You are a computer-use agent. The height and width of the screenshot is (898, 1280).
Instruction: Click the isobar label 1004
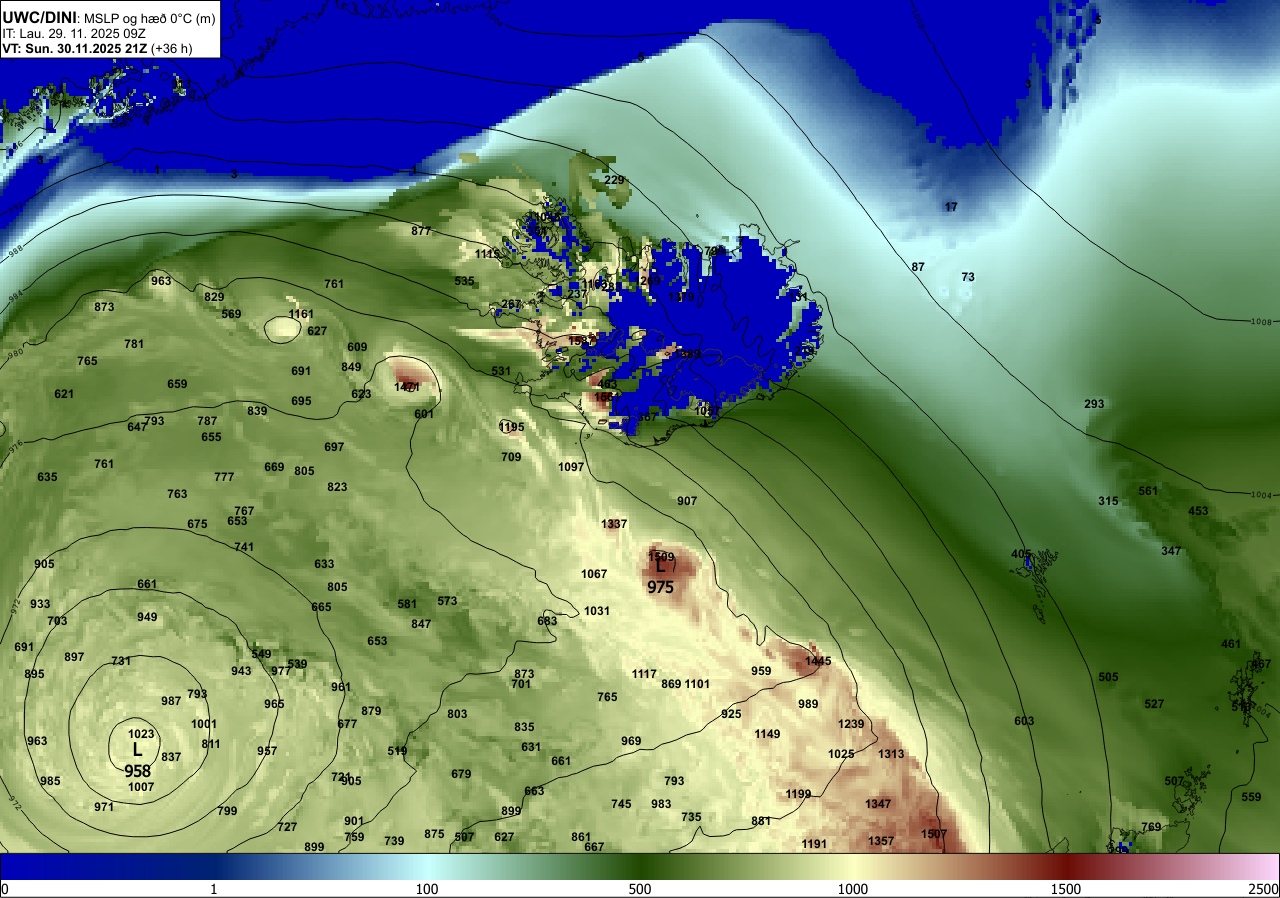(x=1261, y=495)
